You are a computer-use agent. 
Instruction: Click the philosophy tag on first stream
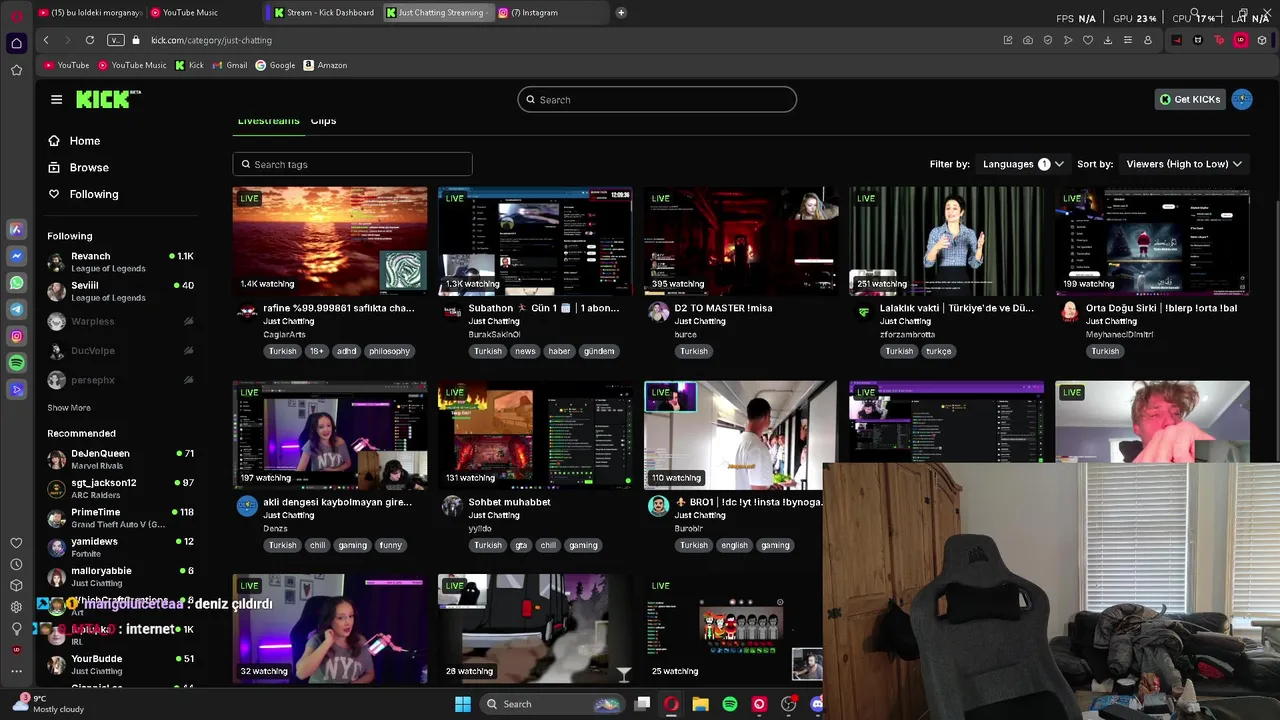(389, 351)
